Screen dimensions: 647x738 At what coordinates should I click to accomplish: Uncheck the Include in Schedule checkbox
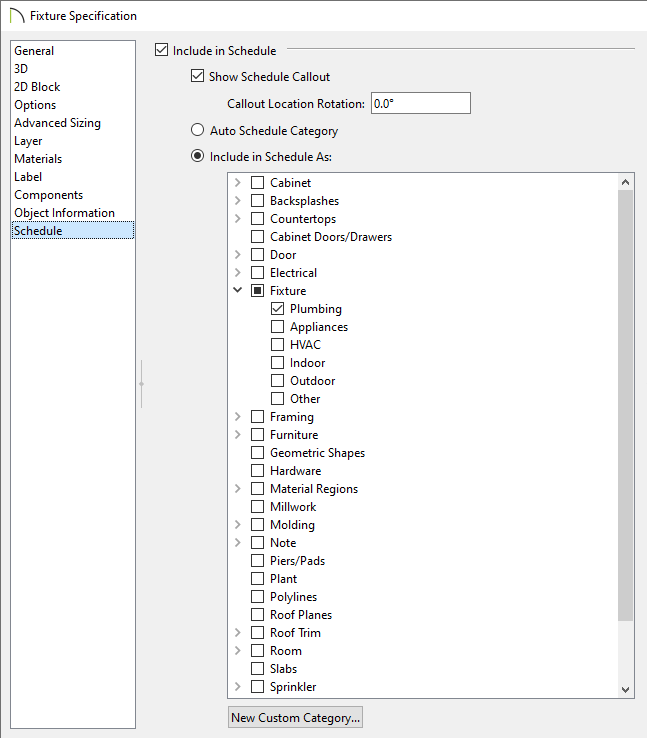[x=162, y=50]
